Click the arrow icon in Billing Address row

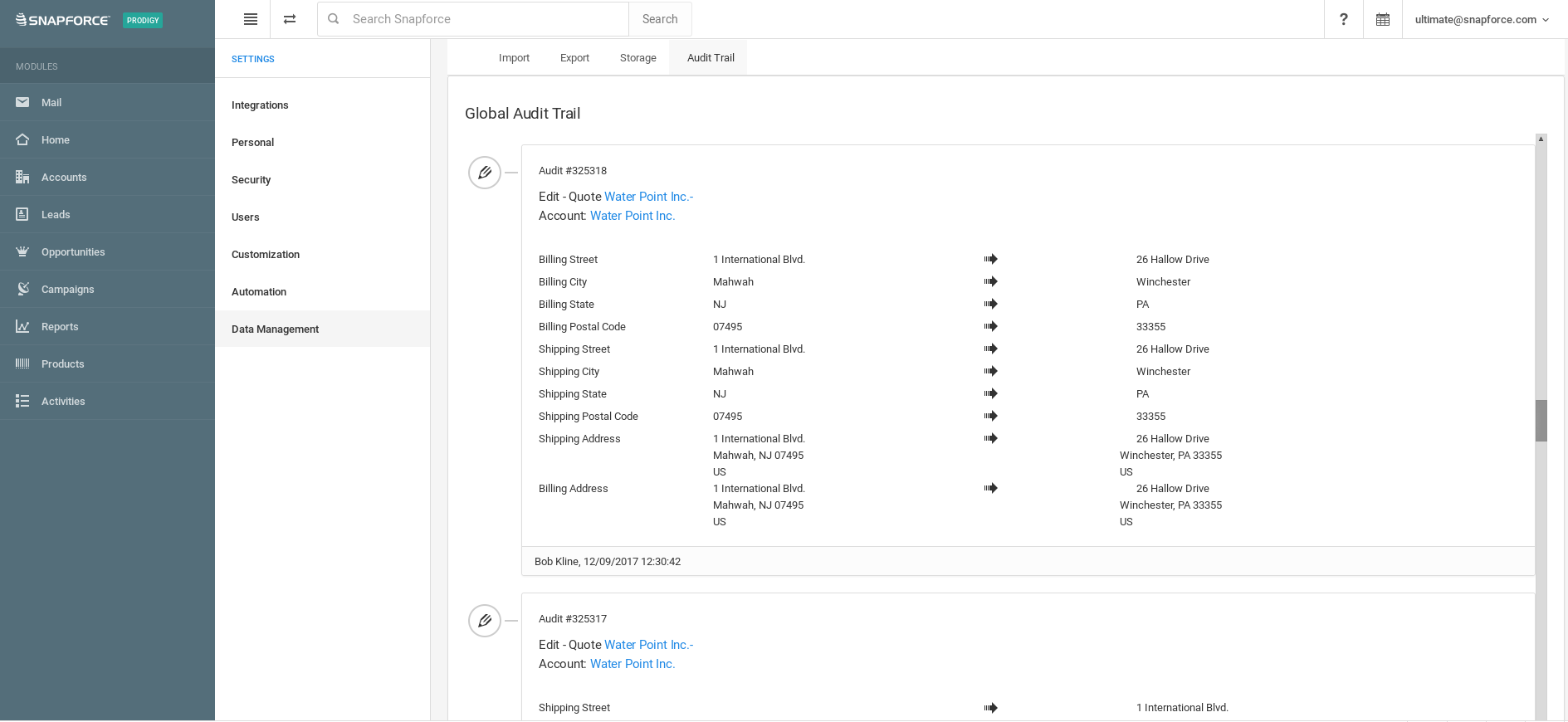(990, 488)
